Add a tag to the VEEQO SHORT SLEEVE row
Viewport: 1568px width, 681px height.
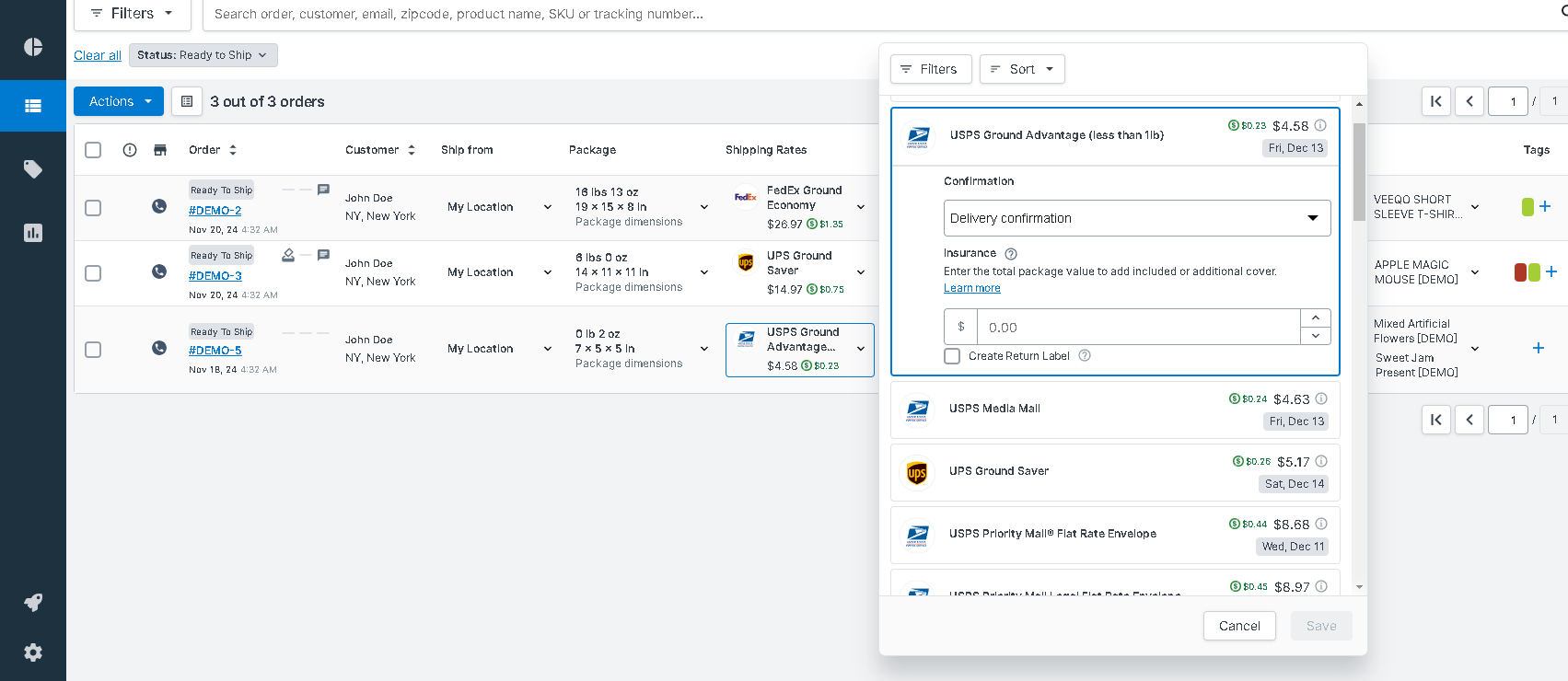[x=1545, y=206]
